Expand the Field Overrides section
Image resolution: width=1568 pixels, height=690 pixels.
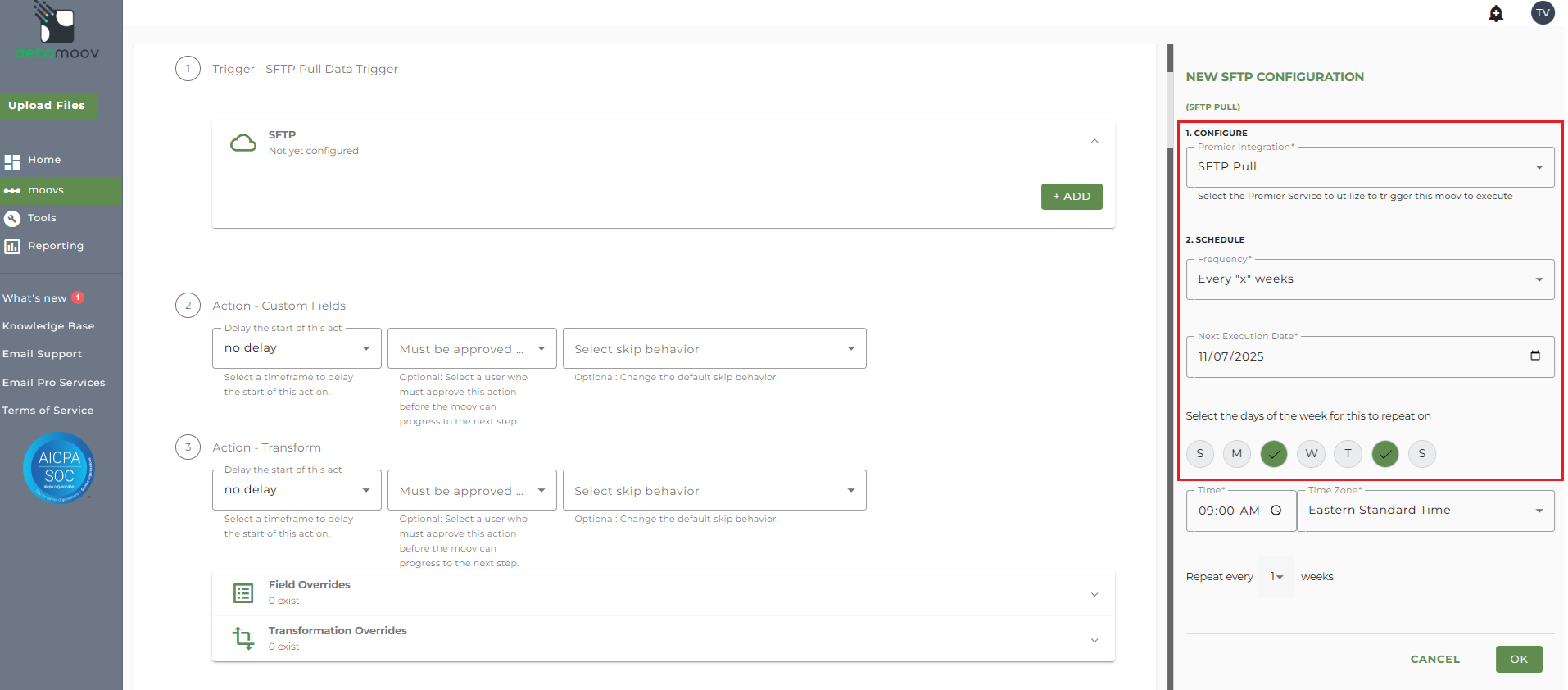point(1094,594)
